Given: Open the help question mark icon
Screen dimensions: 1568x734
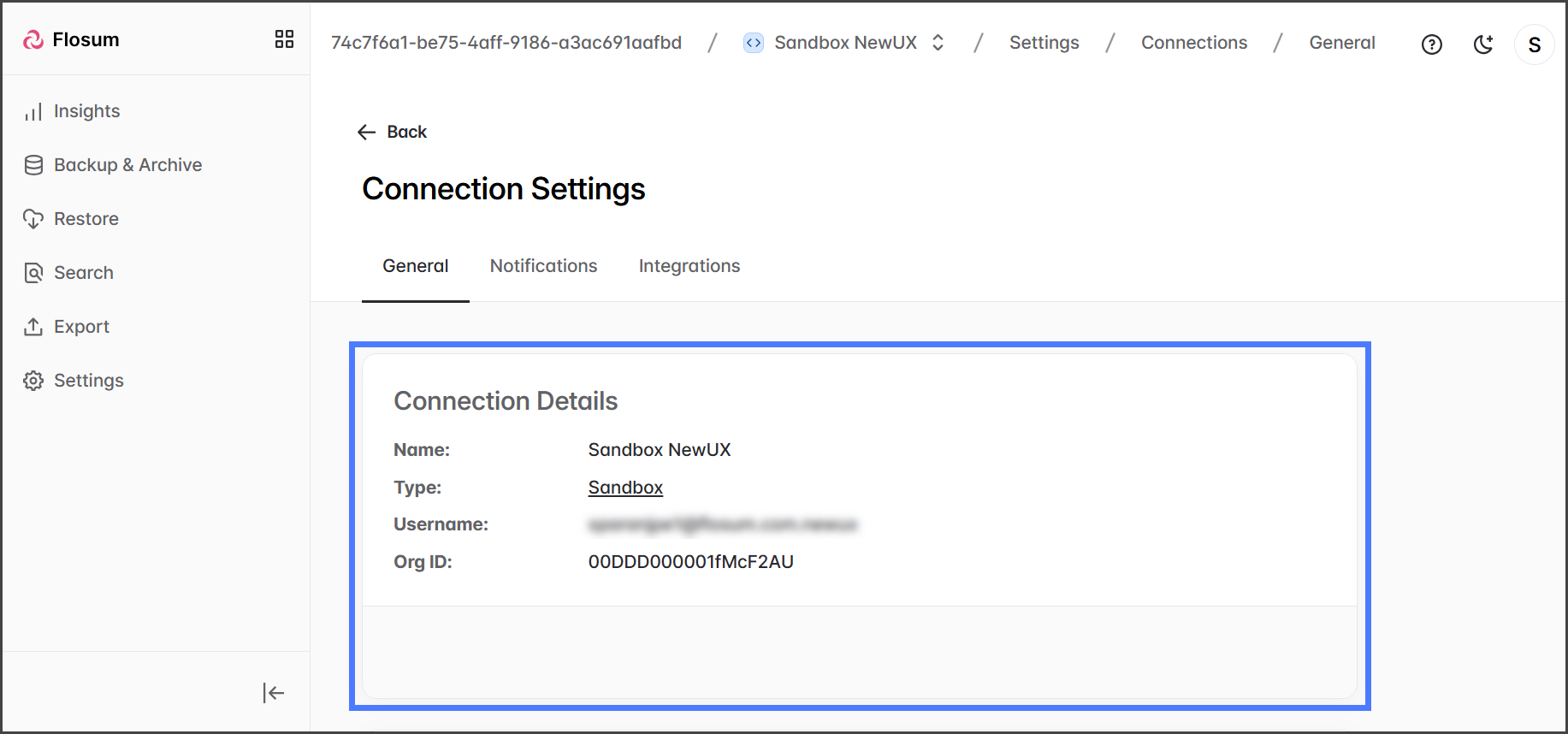Looking at the screenshot, I should click(1431, 44).
